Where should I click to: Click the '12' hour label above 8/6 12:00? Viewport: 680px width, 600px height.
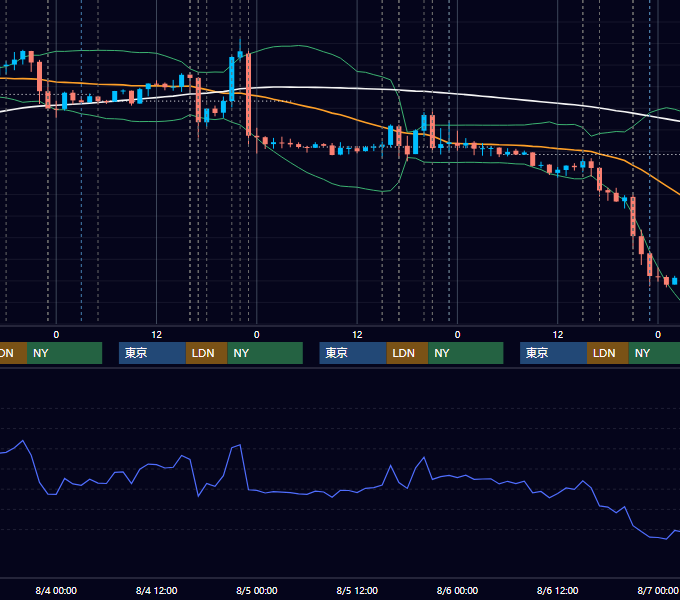click(558, 335)
